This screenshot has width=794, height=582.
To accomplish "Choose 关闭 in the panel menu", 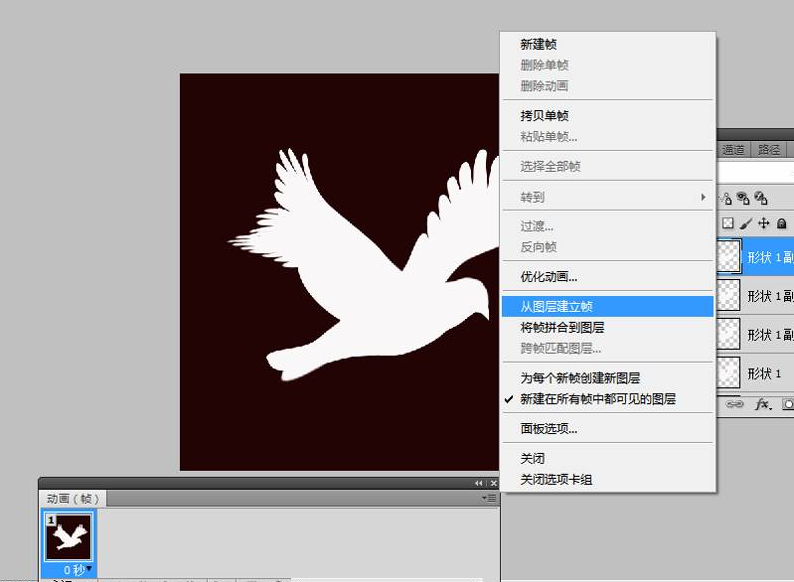I will 607,458.
